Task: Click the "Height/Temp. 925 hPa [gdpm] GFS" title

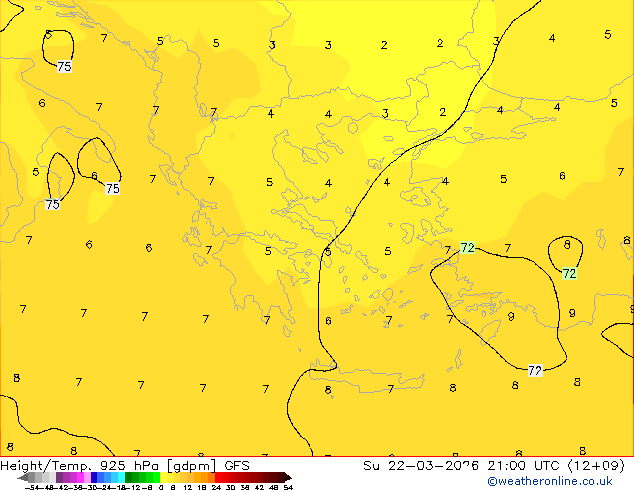Action: (x=125, y=466)
